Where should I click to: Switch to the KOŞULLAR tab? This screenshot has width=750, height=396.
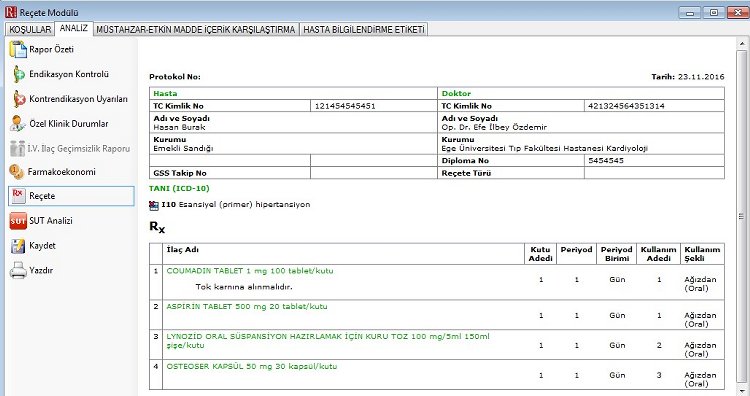tap(30, 29)
